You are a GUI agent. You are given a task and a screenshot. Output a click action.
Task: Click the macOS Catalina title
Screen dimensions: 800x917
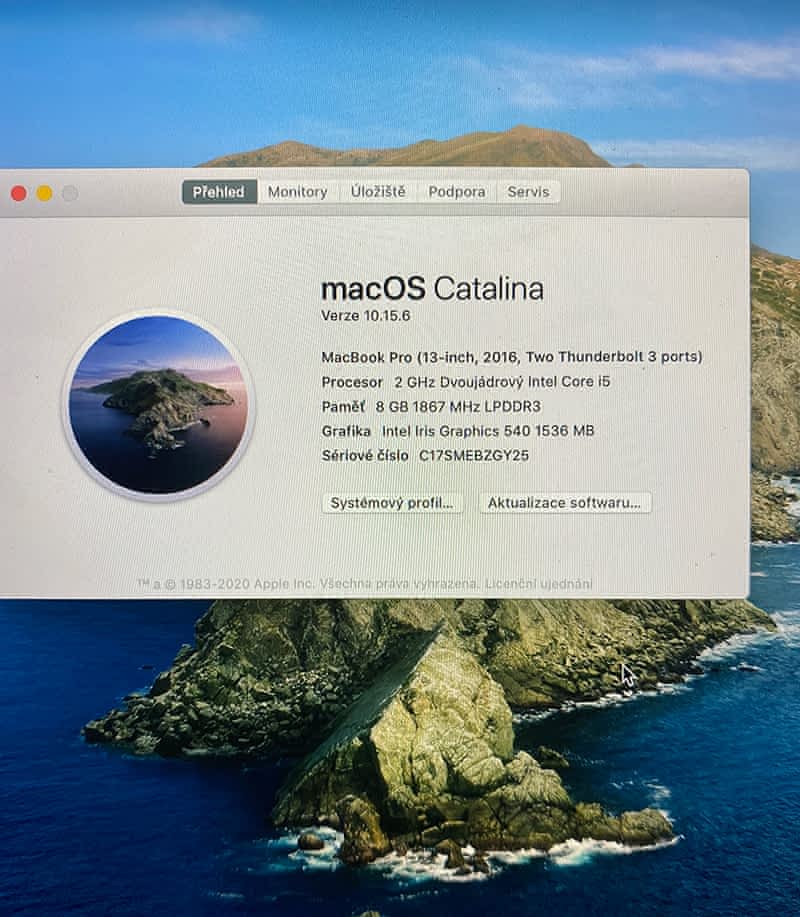coord(432,289)
